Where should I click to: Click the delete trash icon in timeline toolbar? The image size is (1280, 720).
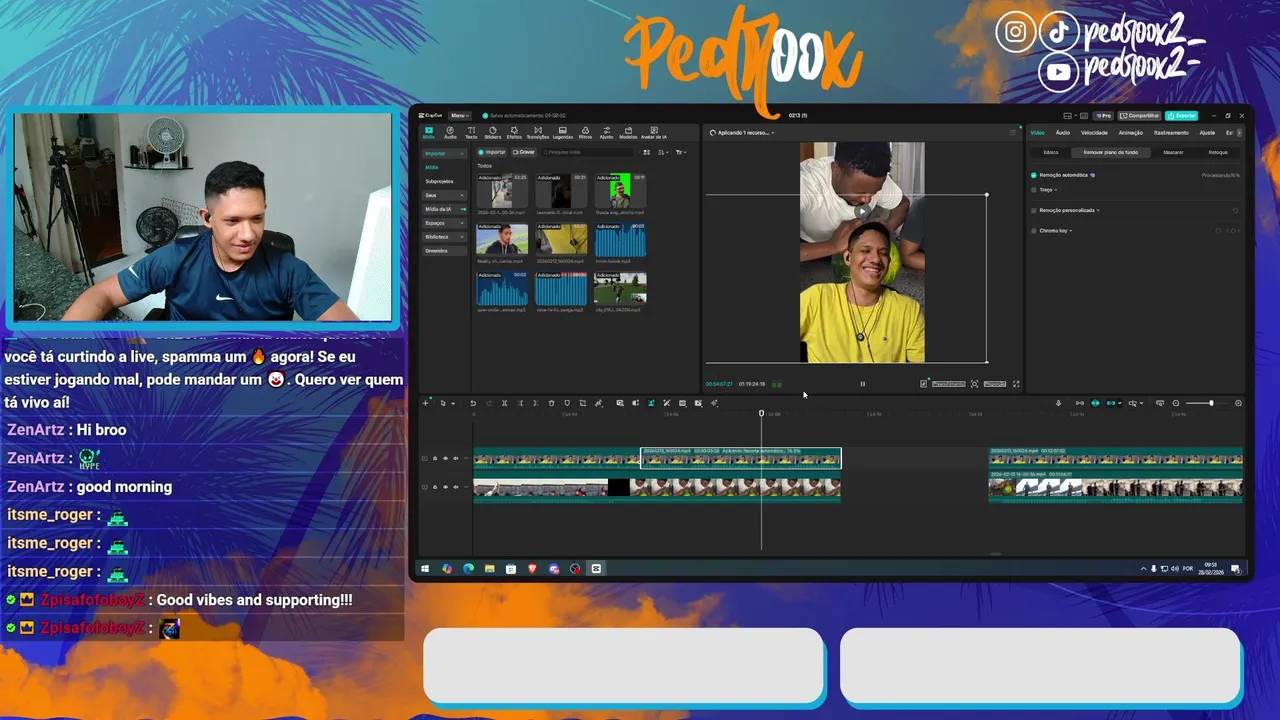pyautogui.click(x=551, y=403)
